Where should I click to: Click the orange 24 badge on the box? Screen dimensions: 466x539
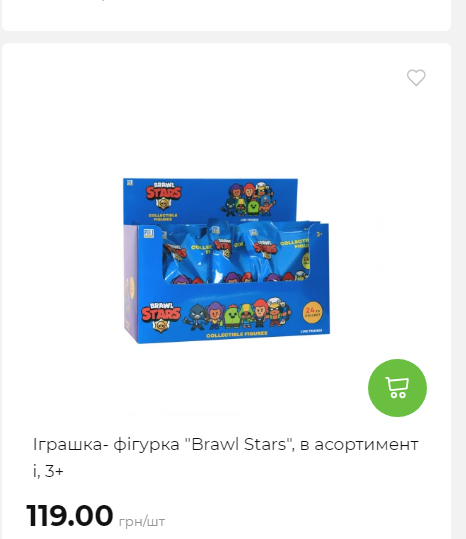click(313, 312)
